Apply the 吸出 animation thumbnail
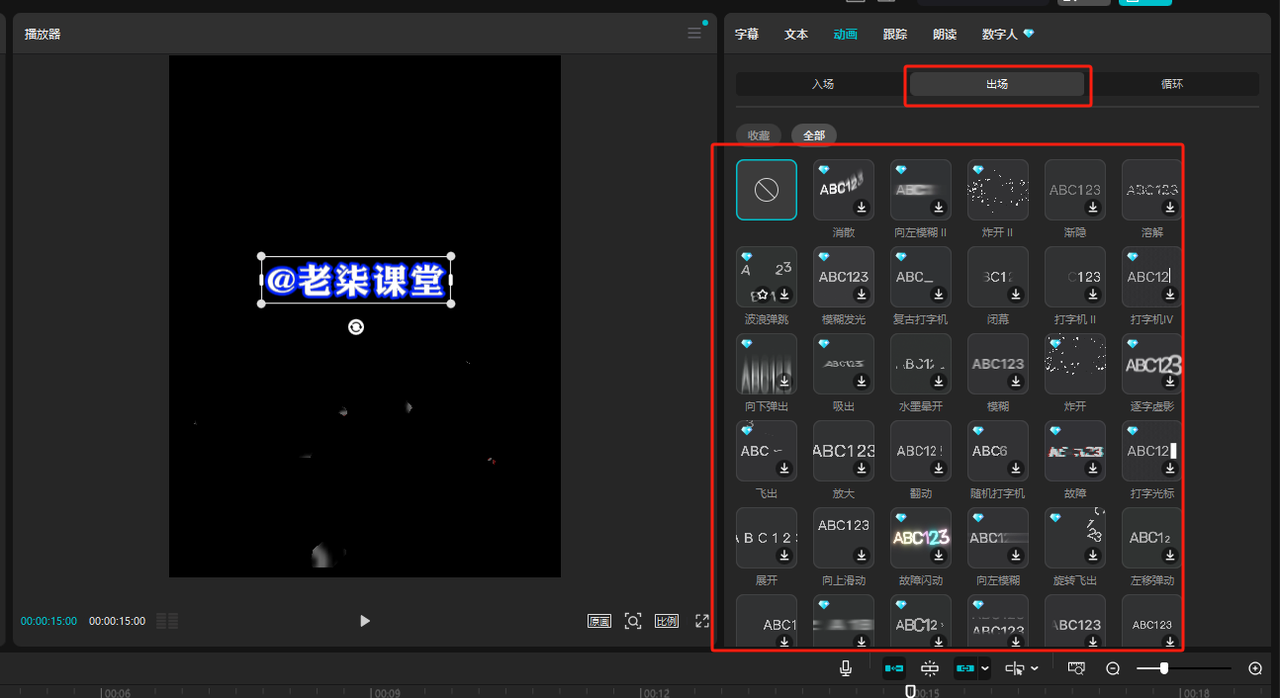 coord(844,364)
